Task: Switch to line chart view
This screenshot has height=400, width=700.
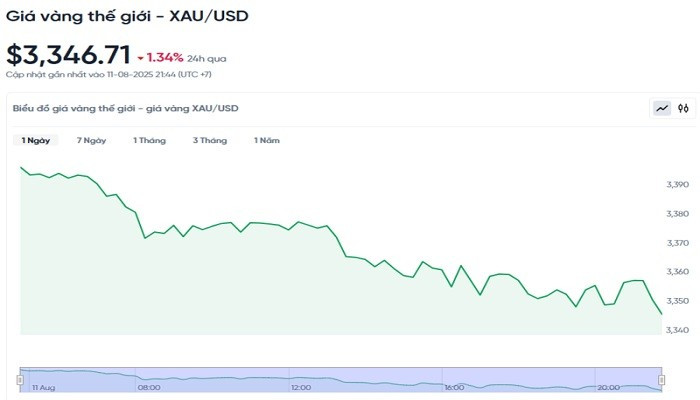Action: pyautogui.click(x=662, y=109)
